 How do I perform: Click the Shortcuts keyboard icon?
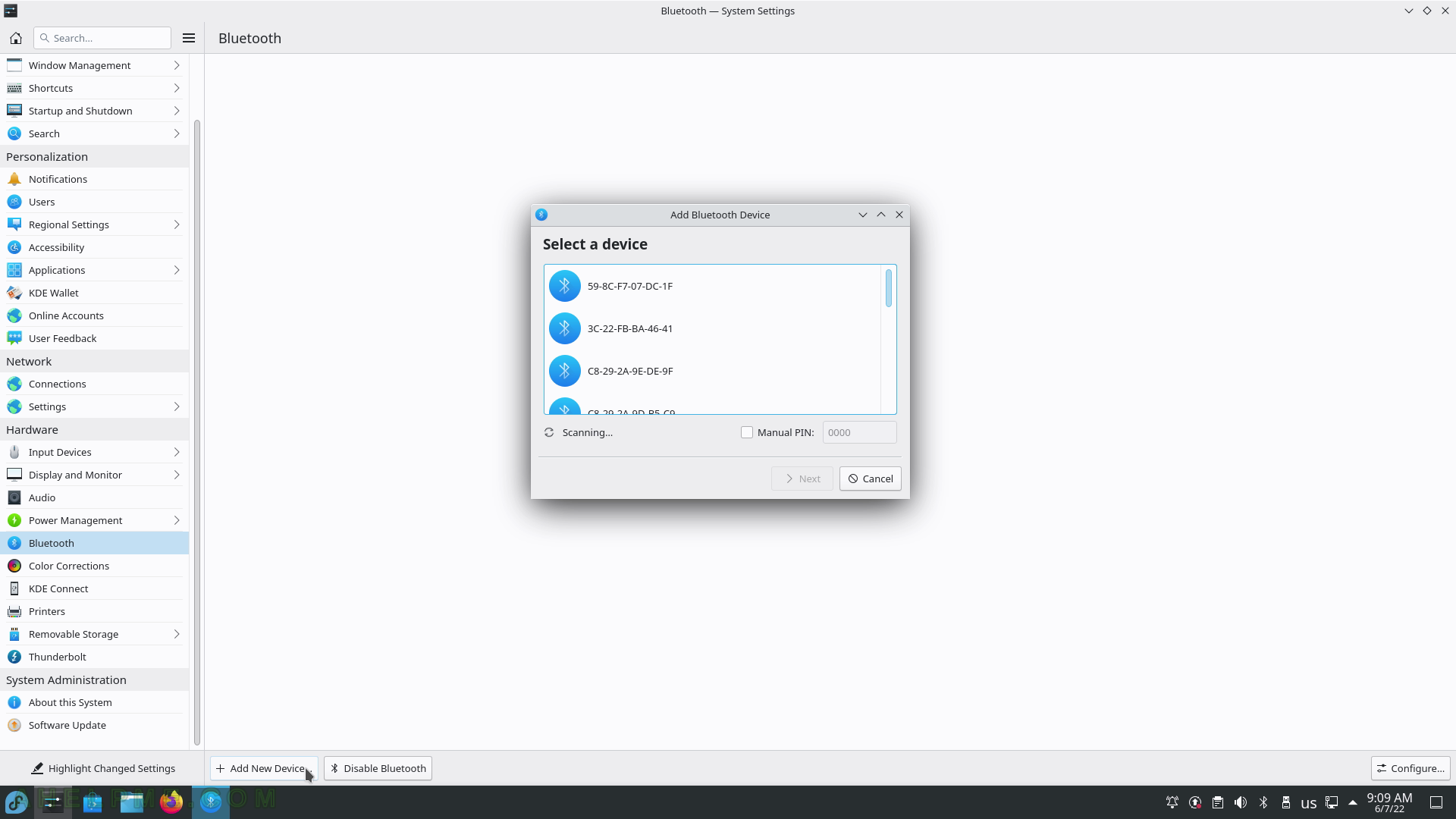(x=14, y=88)
